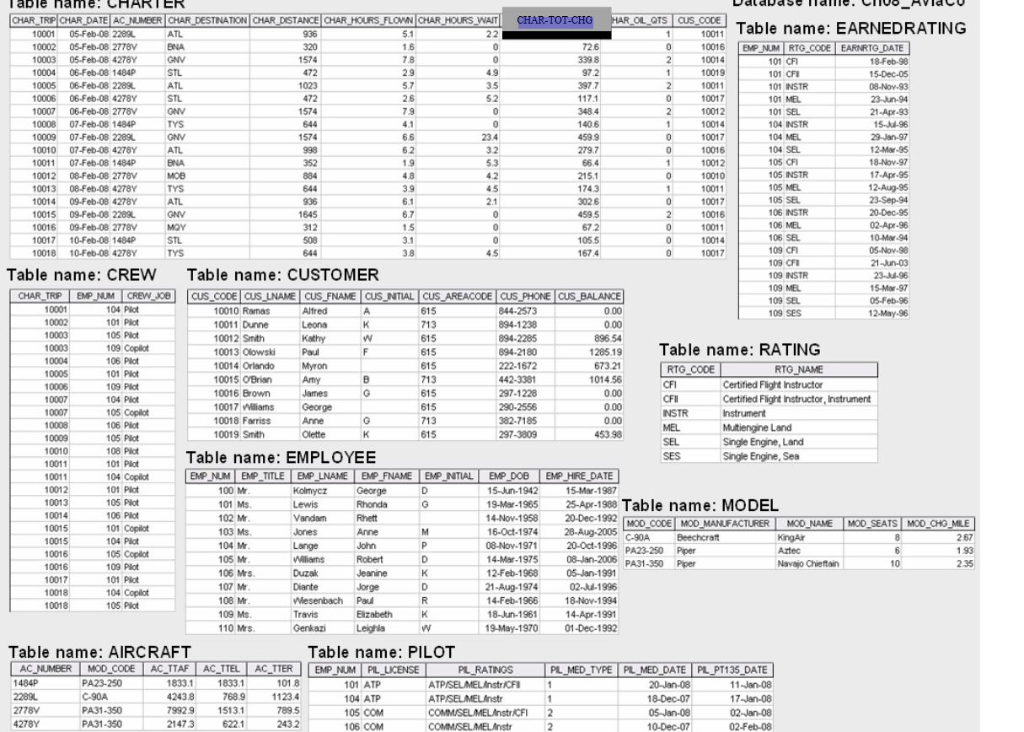The width and height of the screenshot is (1024, 732).
Task: Click destination cell MOB in CHARTER table
Action: click(x=176, y=176)
